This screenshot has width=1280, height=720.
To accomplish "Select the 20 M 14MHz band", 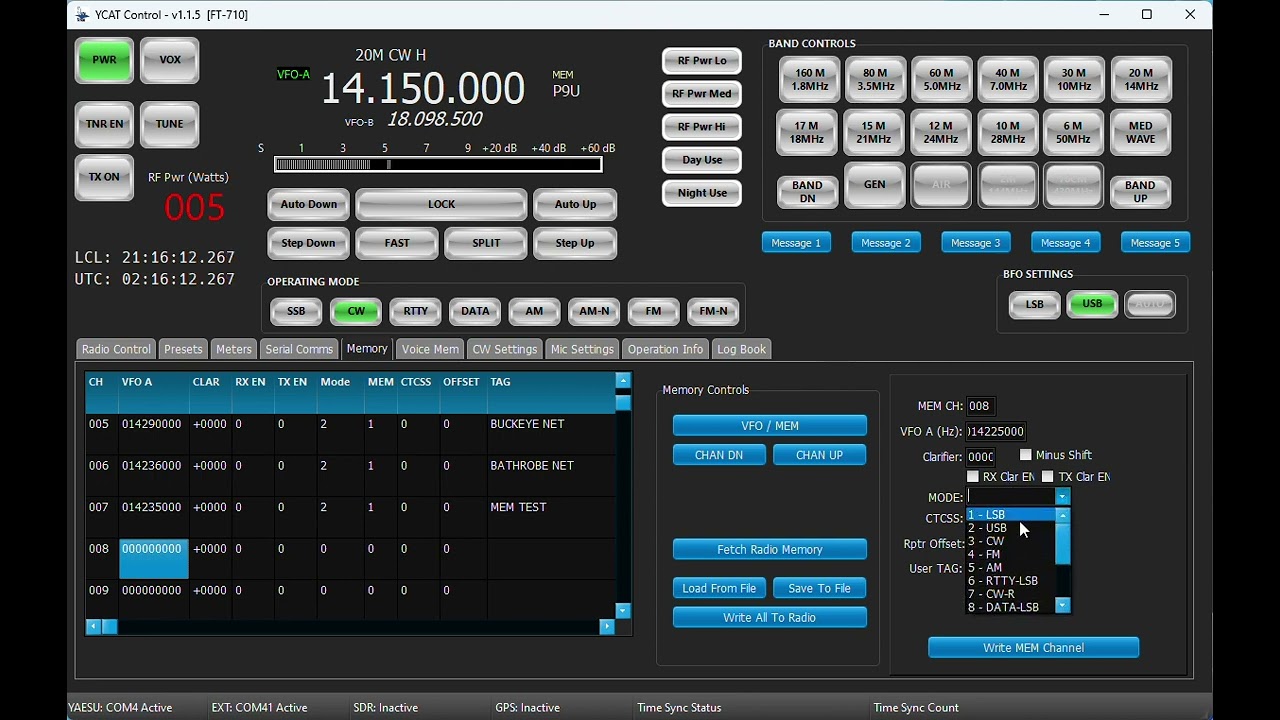I will 1141,79.
